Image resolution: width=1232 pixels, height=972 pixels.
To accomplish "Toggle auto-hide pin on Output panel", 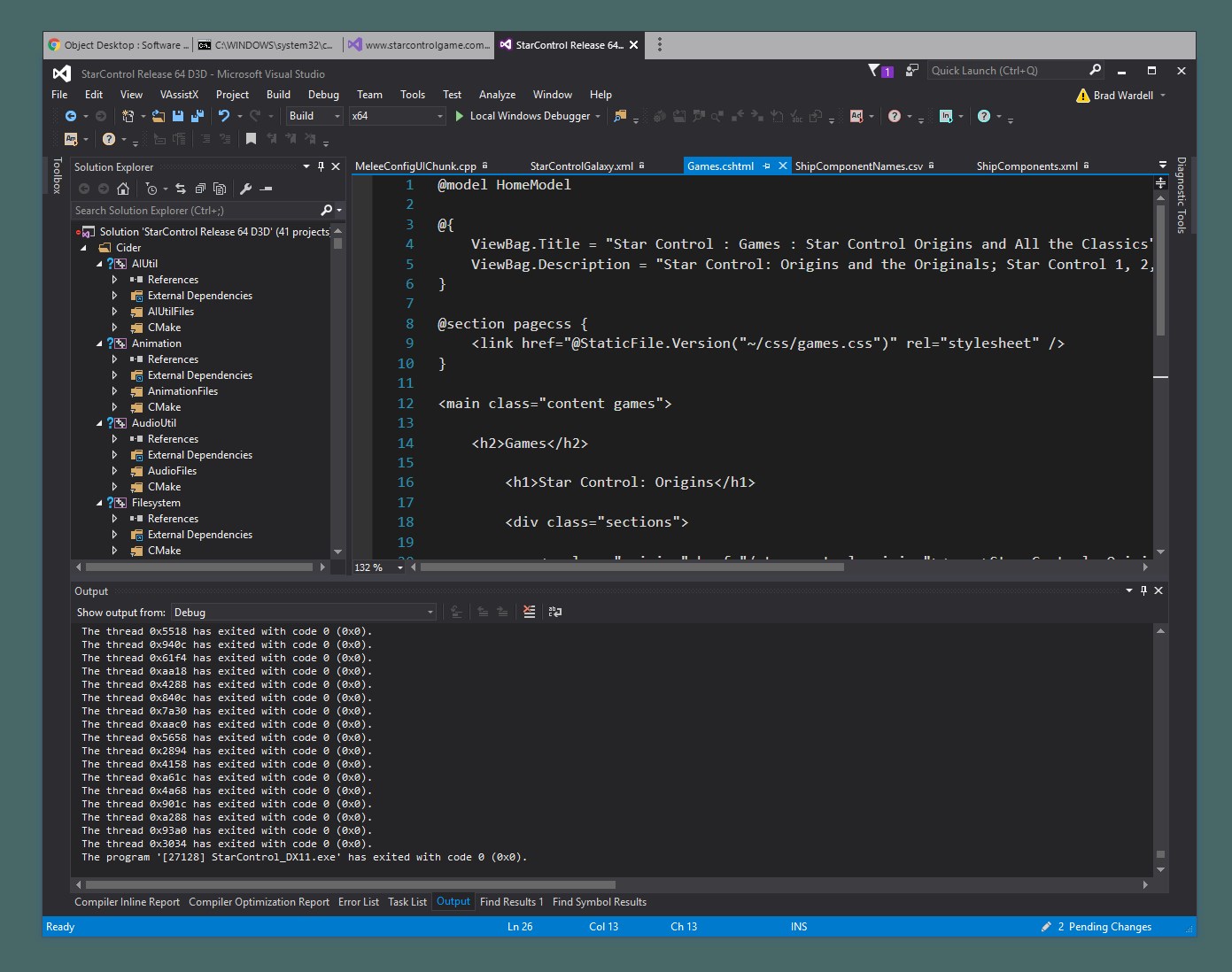I will [x=1143, y=590].
